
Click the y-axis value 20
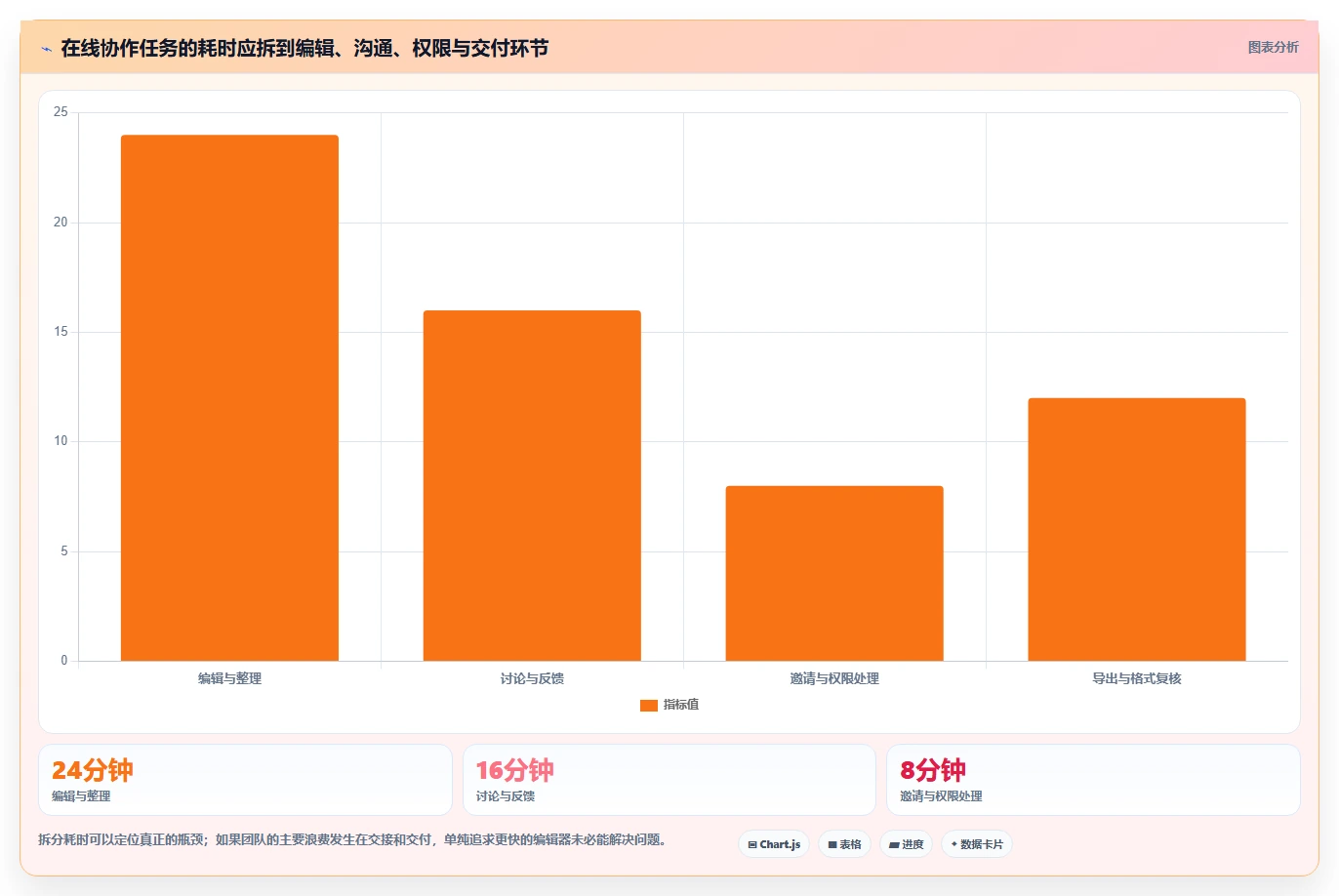61,223
